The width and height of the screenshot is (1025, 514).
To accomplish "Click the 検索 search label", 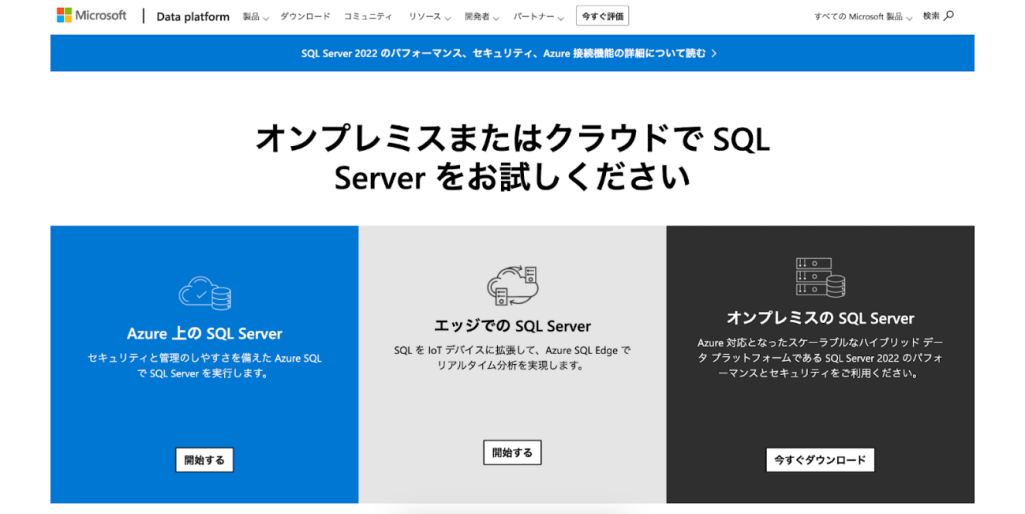I will [931, 16].
